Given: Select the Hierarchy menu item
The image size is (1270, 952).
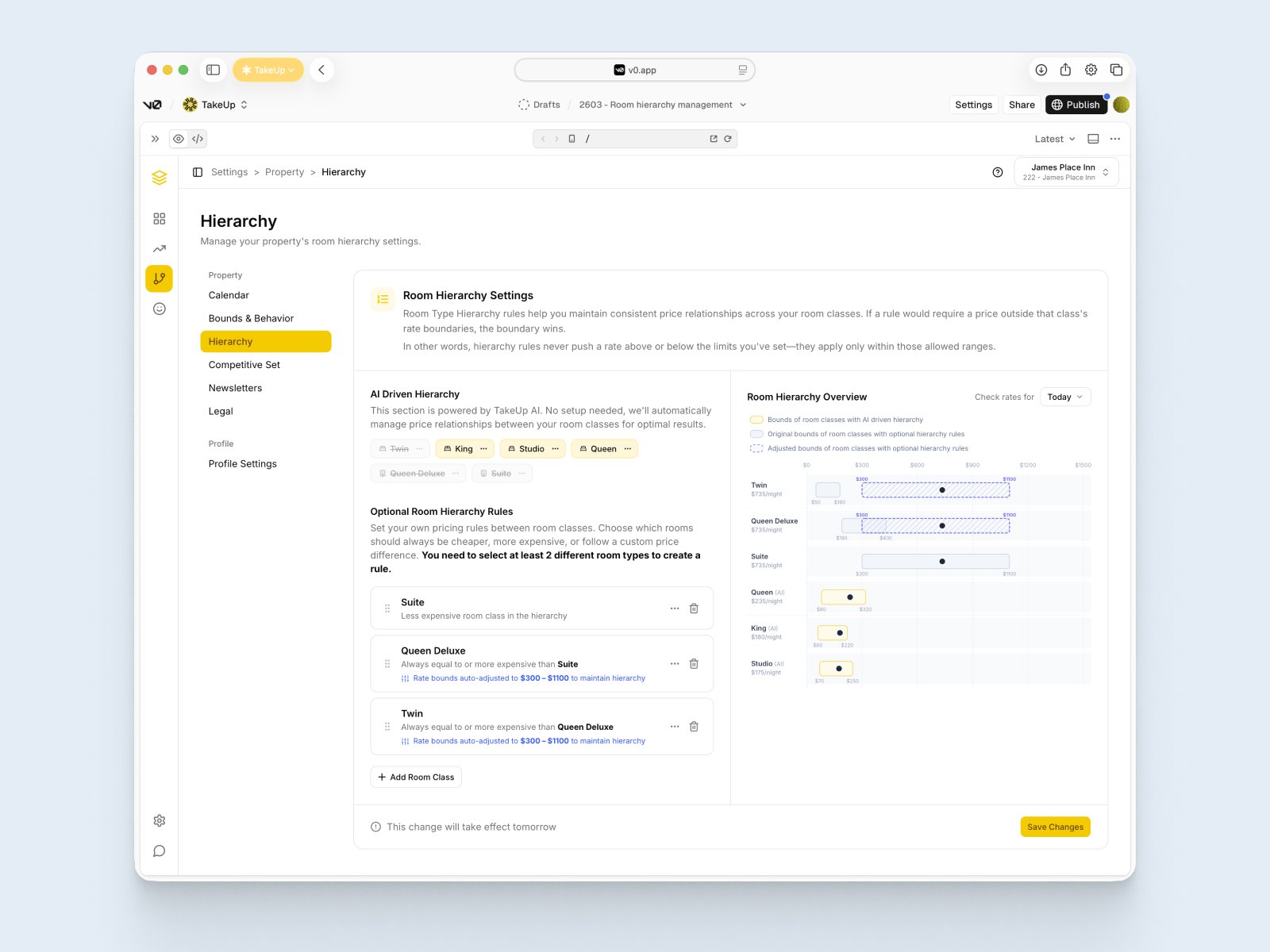Looking at the screenshot, I should [266, 342].
